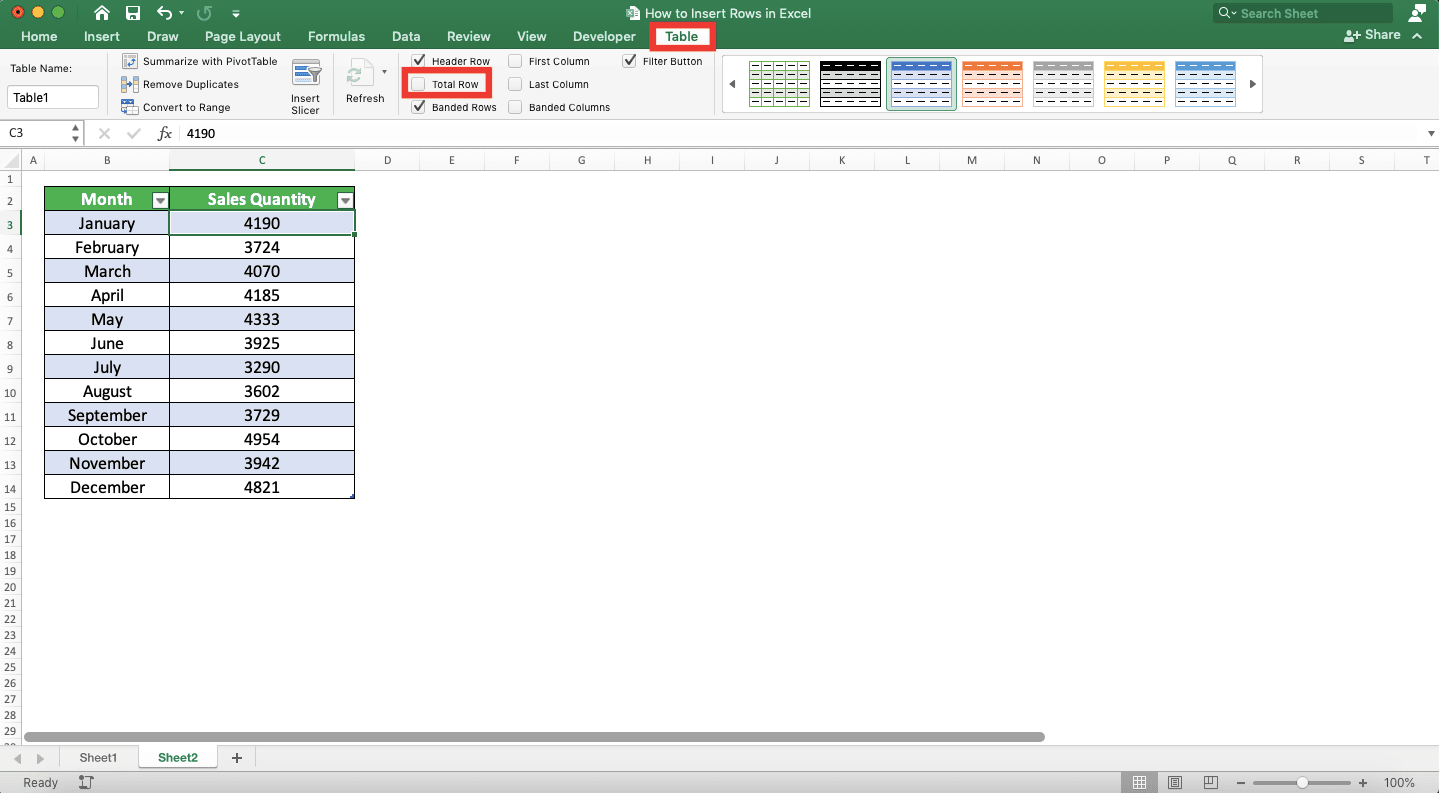The width and height of the screenshot is (1439, 793).
Task: Click the undo arrow icon
Action: click(165, 12)
